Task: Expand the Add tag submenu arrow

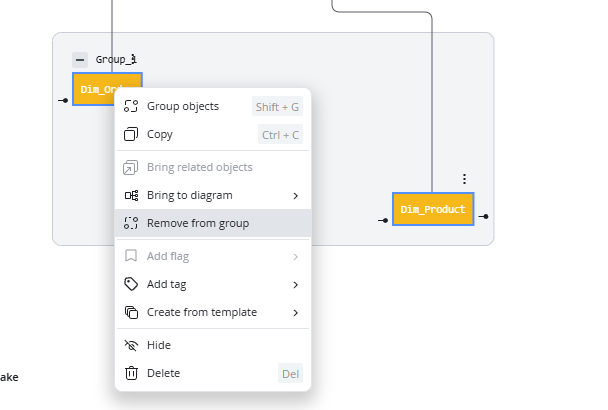Action: pos(295,285)
